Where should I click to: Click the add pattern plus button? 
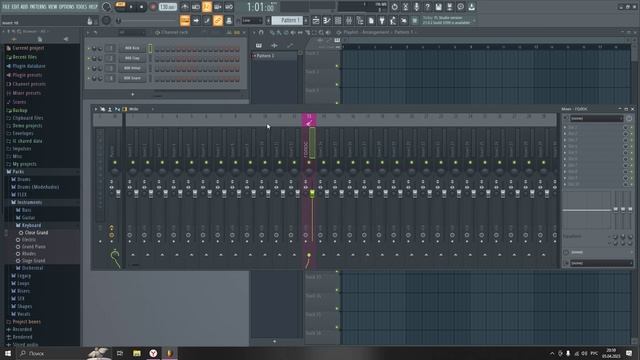(x=306, y=20)
